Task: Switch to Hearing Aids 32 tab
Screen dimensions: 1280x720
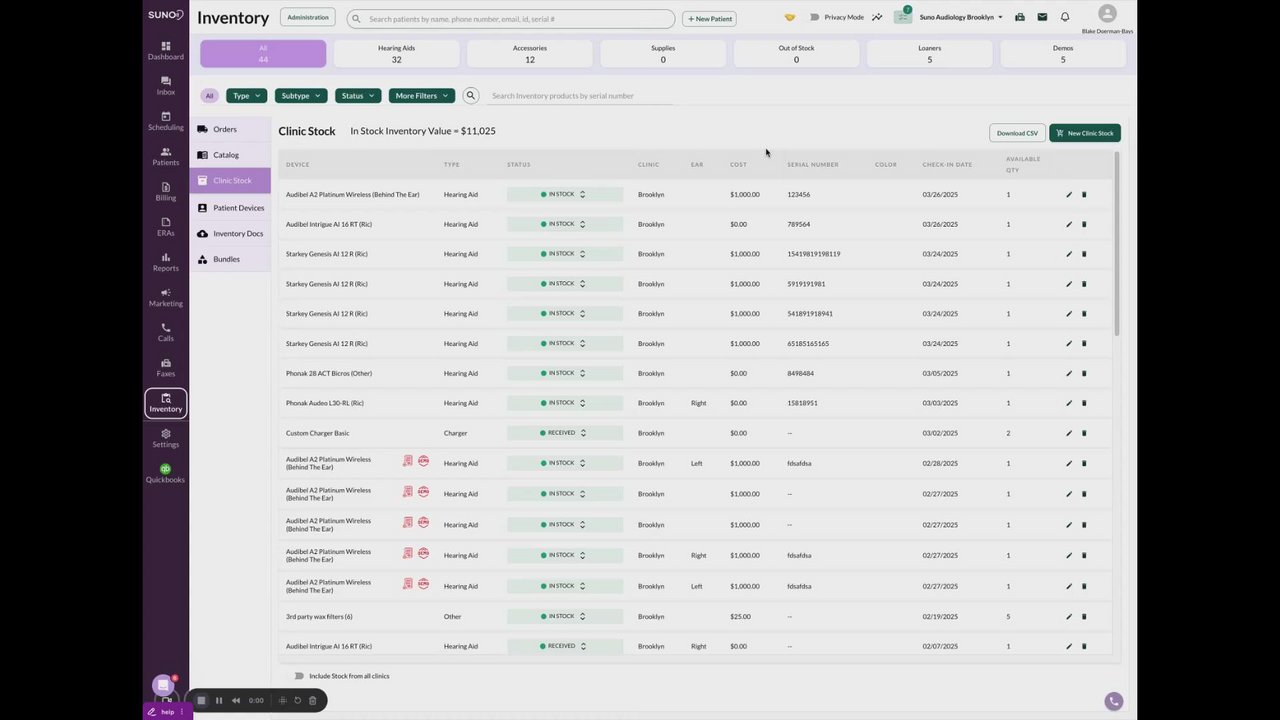Action: pos(396,54)
